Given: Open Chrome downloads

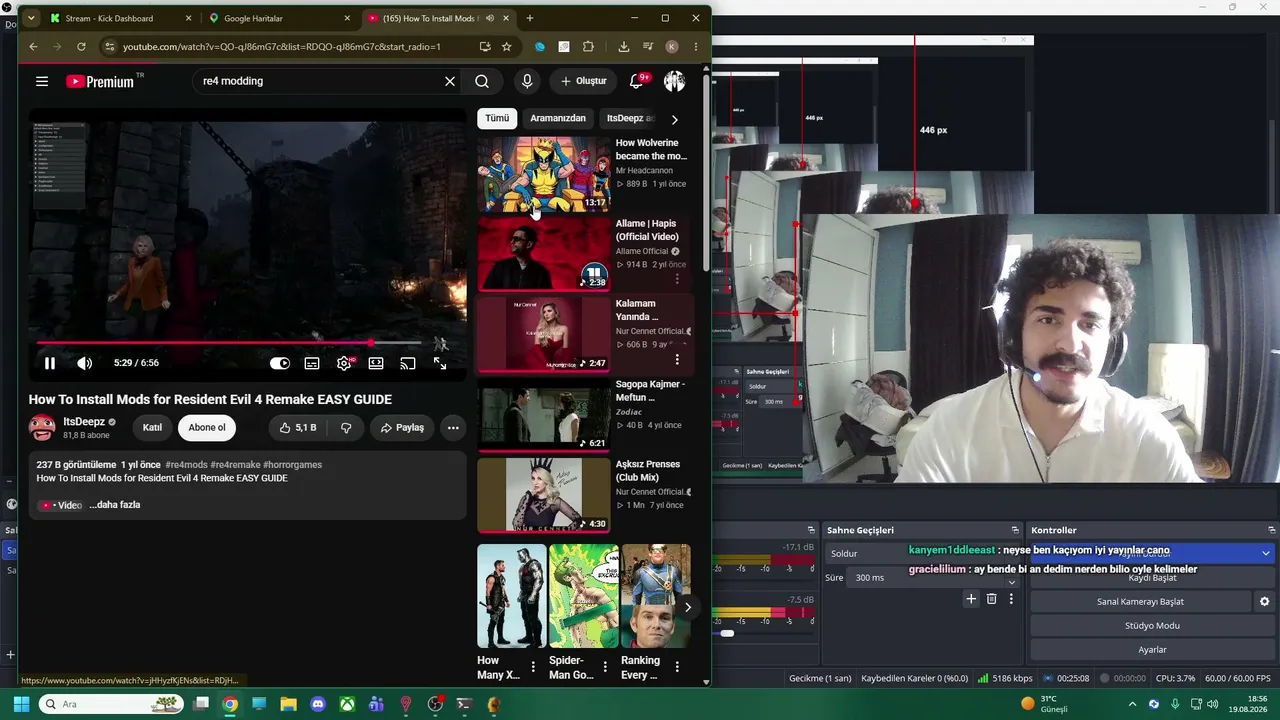Looking at the screenshot, I should point(624,46).
